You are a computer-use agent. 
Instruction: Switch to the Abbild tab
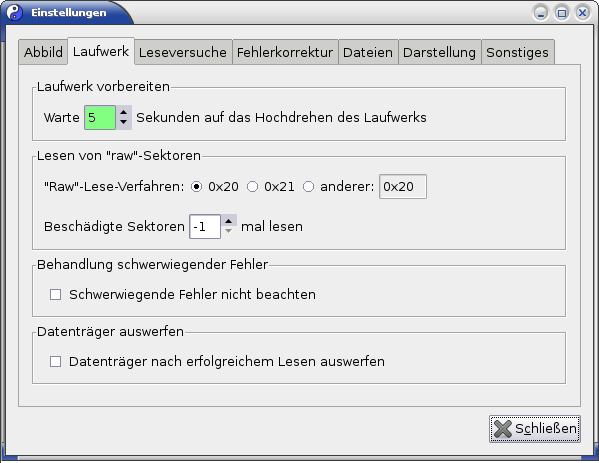click(43, 52)
